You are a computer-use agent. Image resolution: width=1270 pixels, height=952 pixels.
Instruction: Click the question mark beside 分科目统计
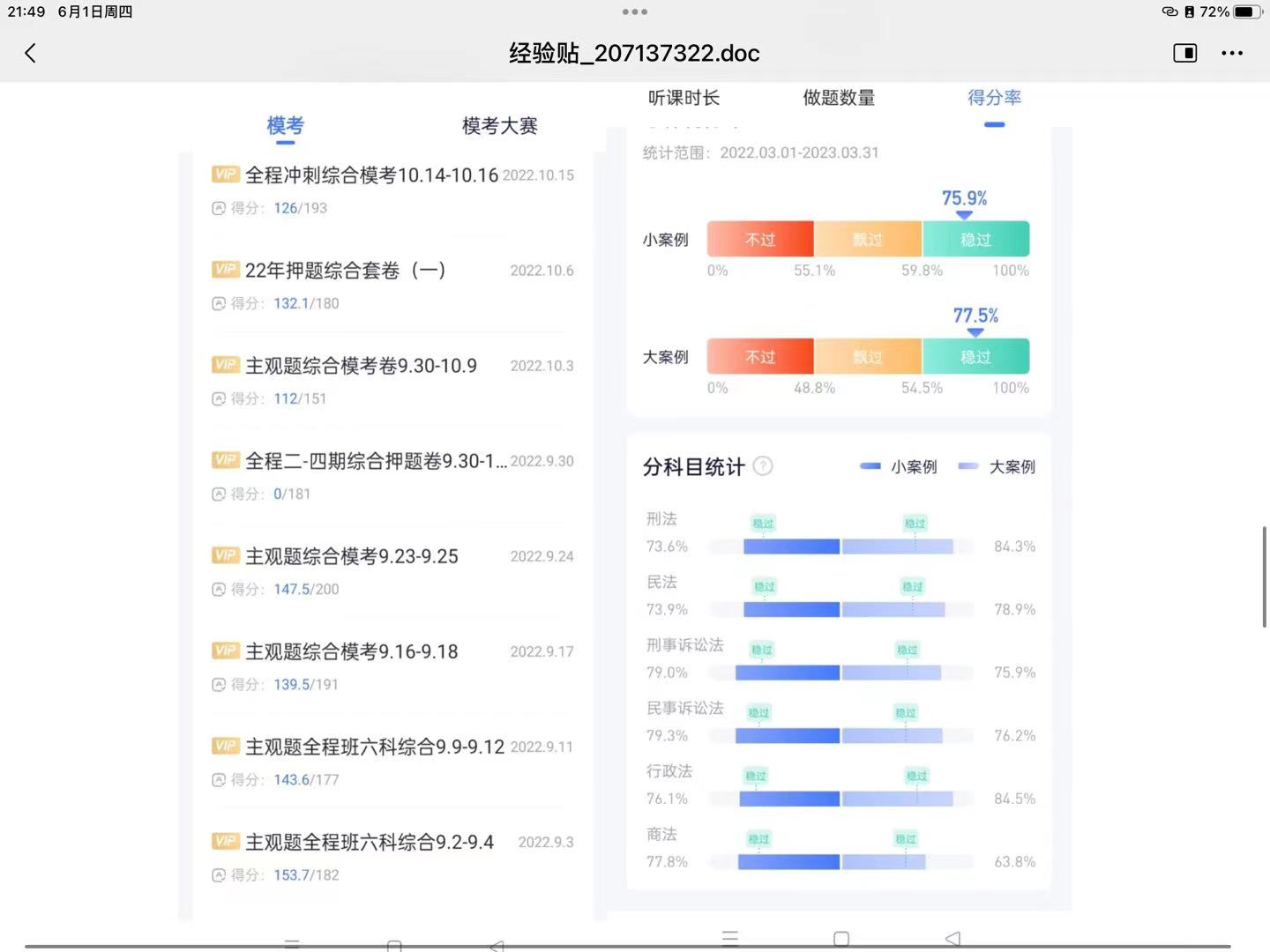pyautogui.click(x=763, y=465)
